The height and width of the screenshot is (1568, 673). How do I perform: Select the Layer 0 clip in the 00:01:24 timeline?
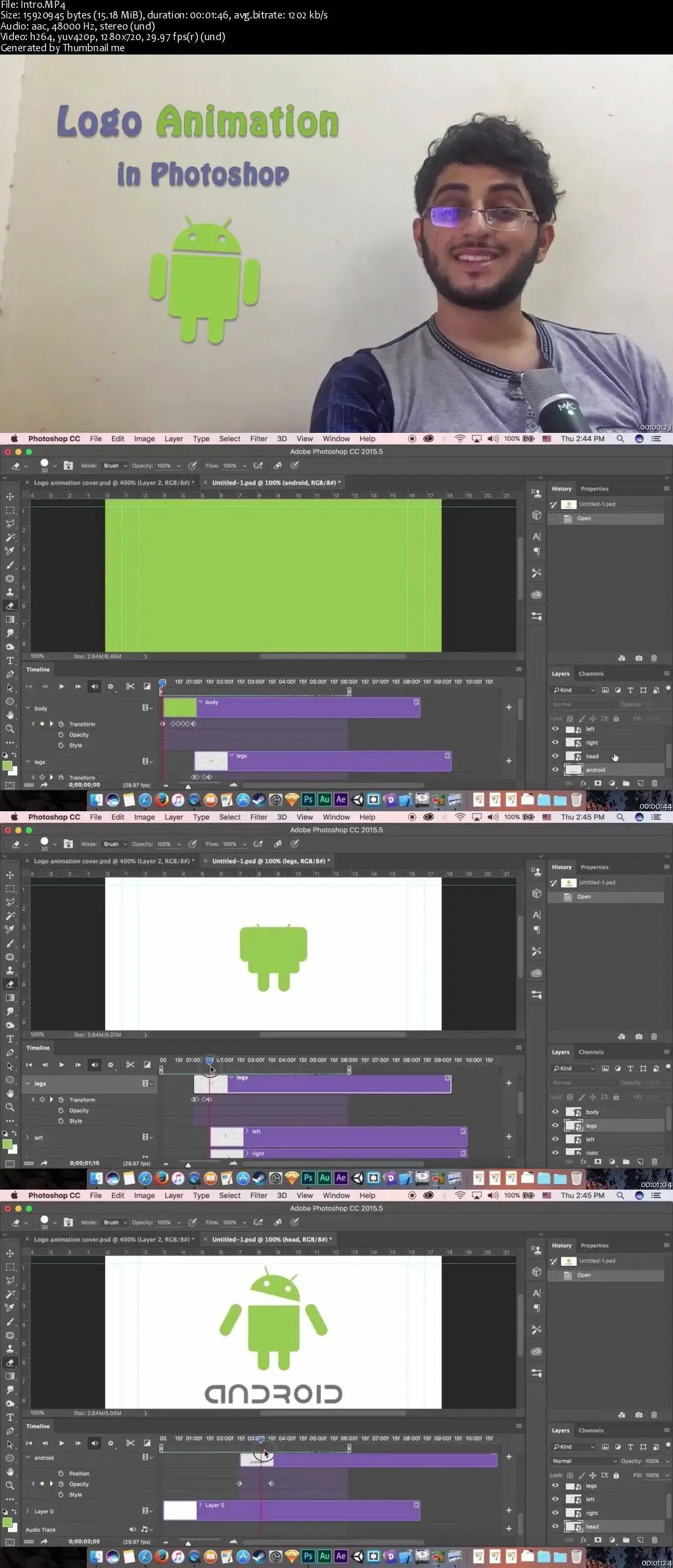tap(291, 1510)
